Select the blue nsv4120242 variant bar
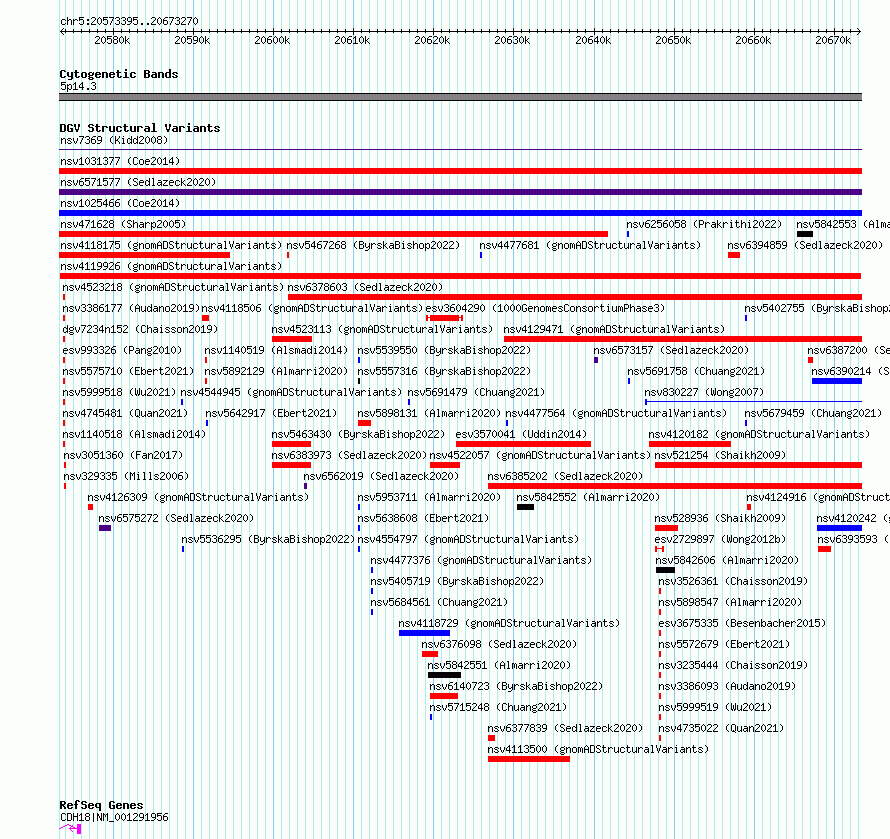This screenshot has height=839, width=890. (839, 528)
